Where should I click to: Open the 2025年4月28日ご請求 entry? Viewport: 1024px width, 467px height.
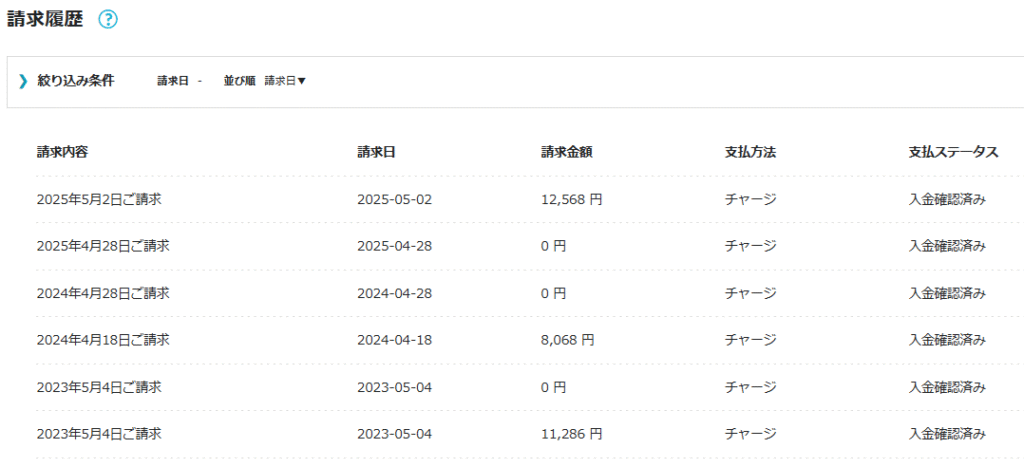pos(103,246)
